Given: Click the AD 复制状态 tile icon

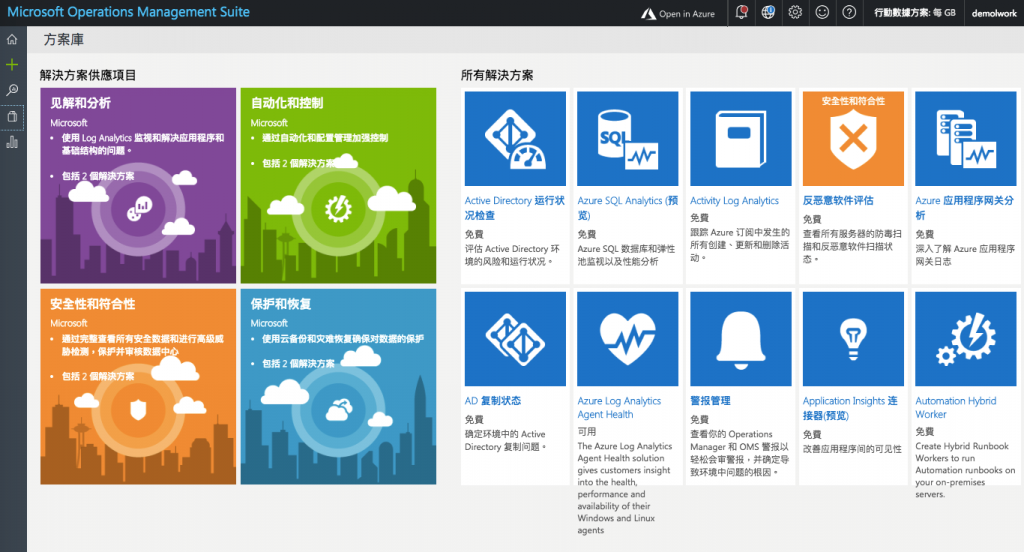Looking at the screenshot, I should [515, 339].
